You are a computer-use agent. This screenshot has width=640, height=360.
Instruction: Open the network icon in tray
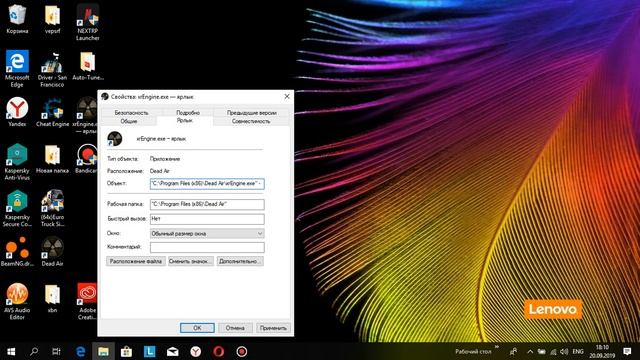coord(553,351)
